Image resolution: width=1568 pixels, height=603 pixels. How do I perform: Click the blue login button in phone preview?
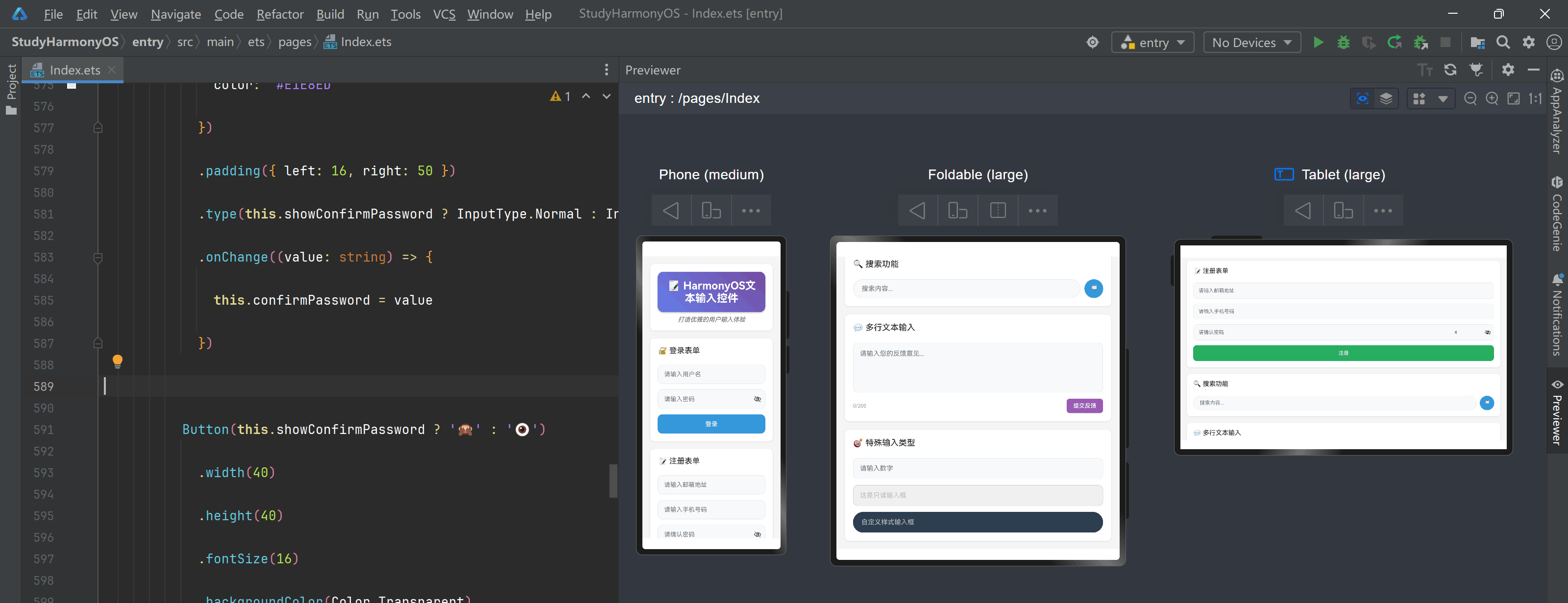pos(710,424)
